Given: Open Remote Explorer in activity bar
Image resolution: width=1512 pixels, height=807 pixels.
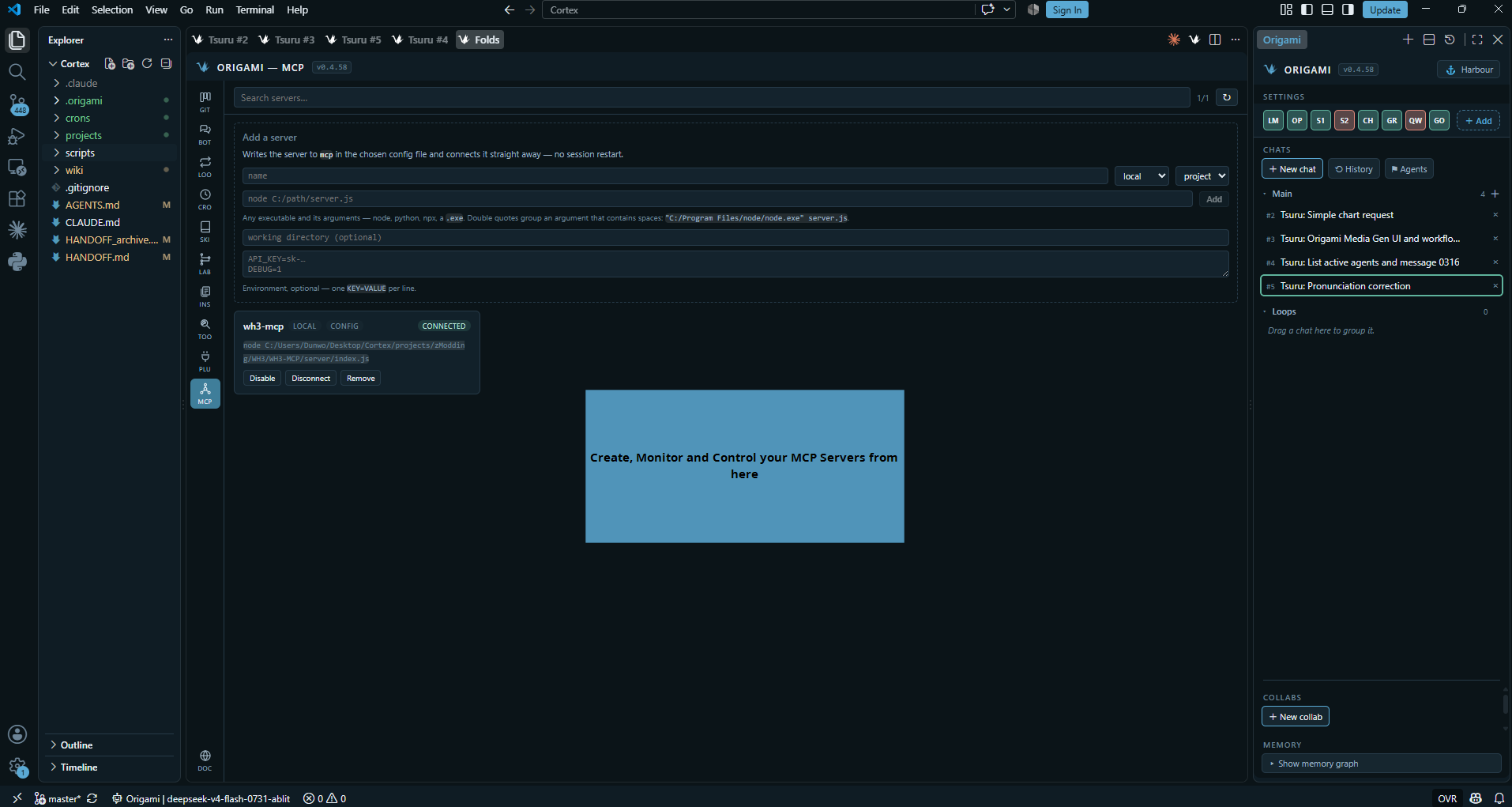Looking at the screenshot, I should click(17, 167).
